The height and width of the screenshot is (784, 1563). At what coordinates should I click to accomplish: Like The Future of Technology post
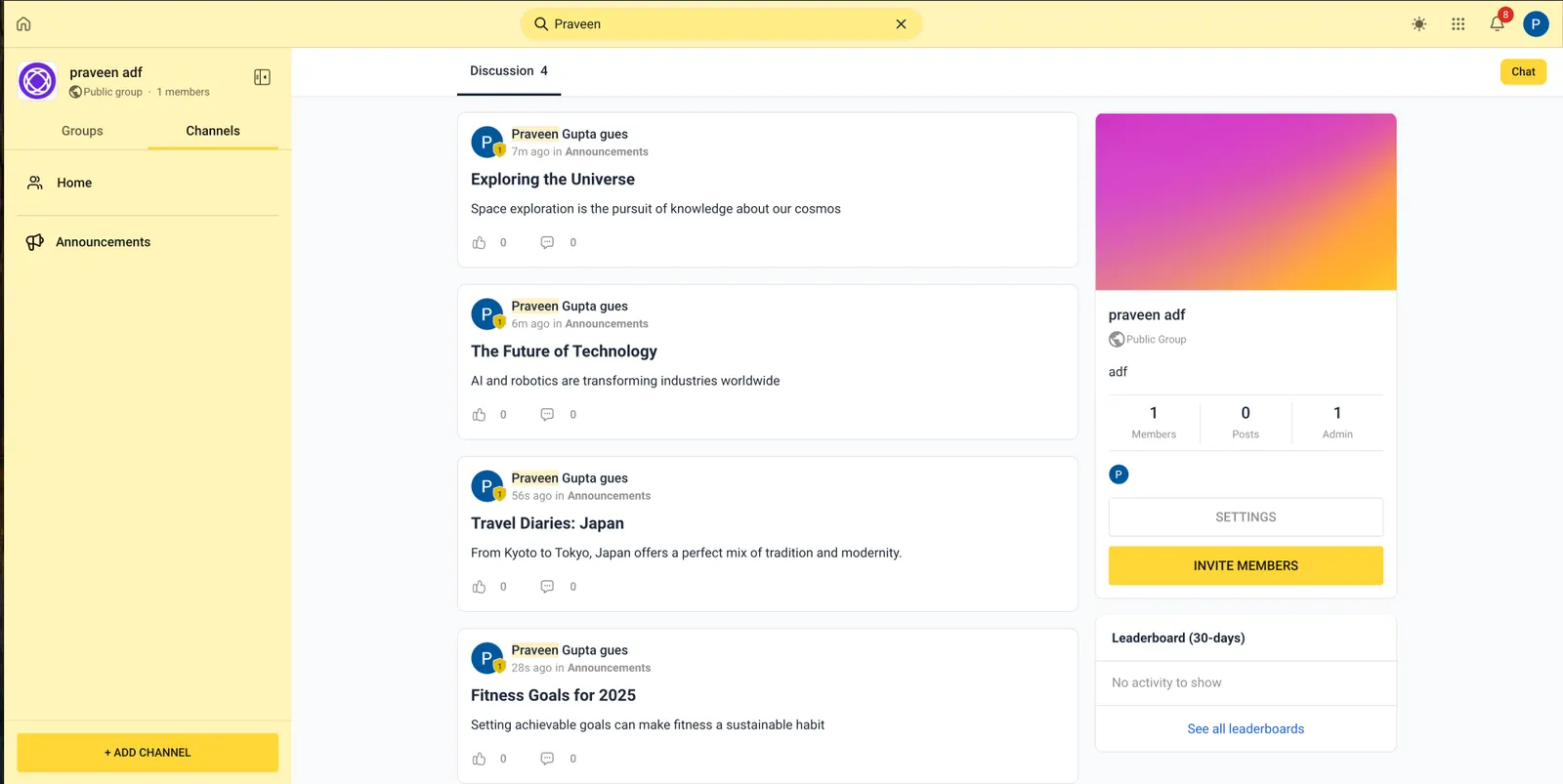point(479,415)
